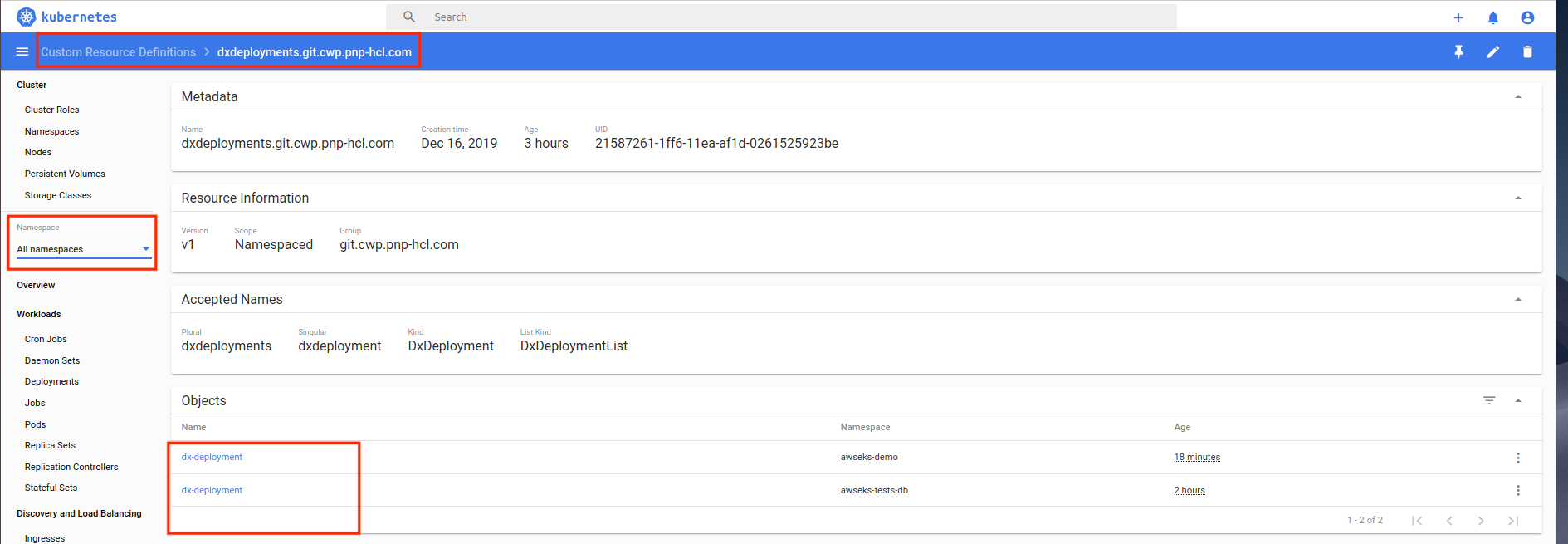Click the create new resource plus icon
The height and width of the screenshot is (544, 1568).
[x=1458, y=17]
